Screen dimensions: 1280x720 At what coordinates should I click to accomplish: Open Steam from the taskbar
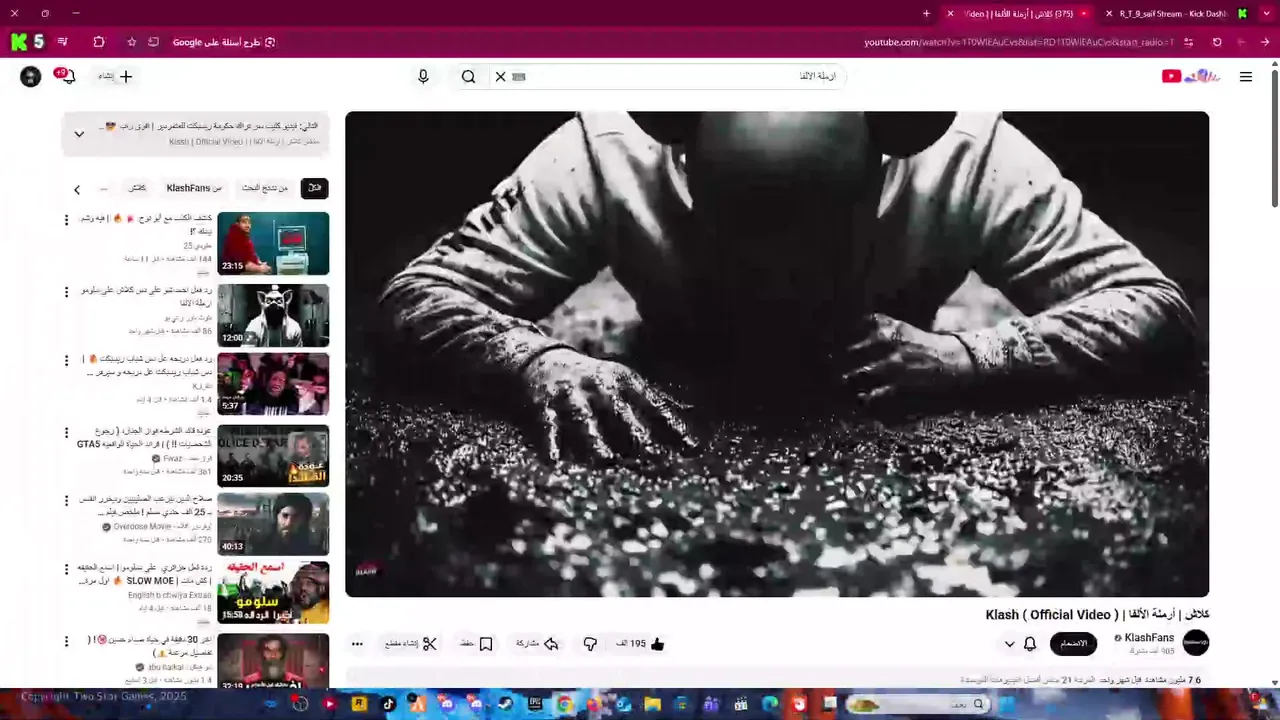coord(506,704)
